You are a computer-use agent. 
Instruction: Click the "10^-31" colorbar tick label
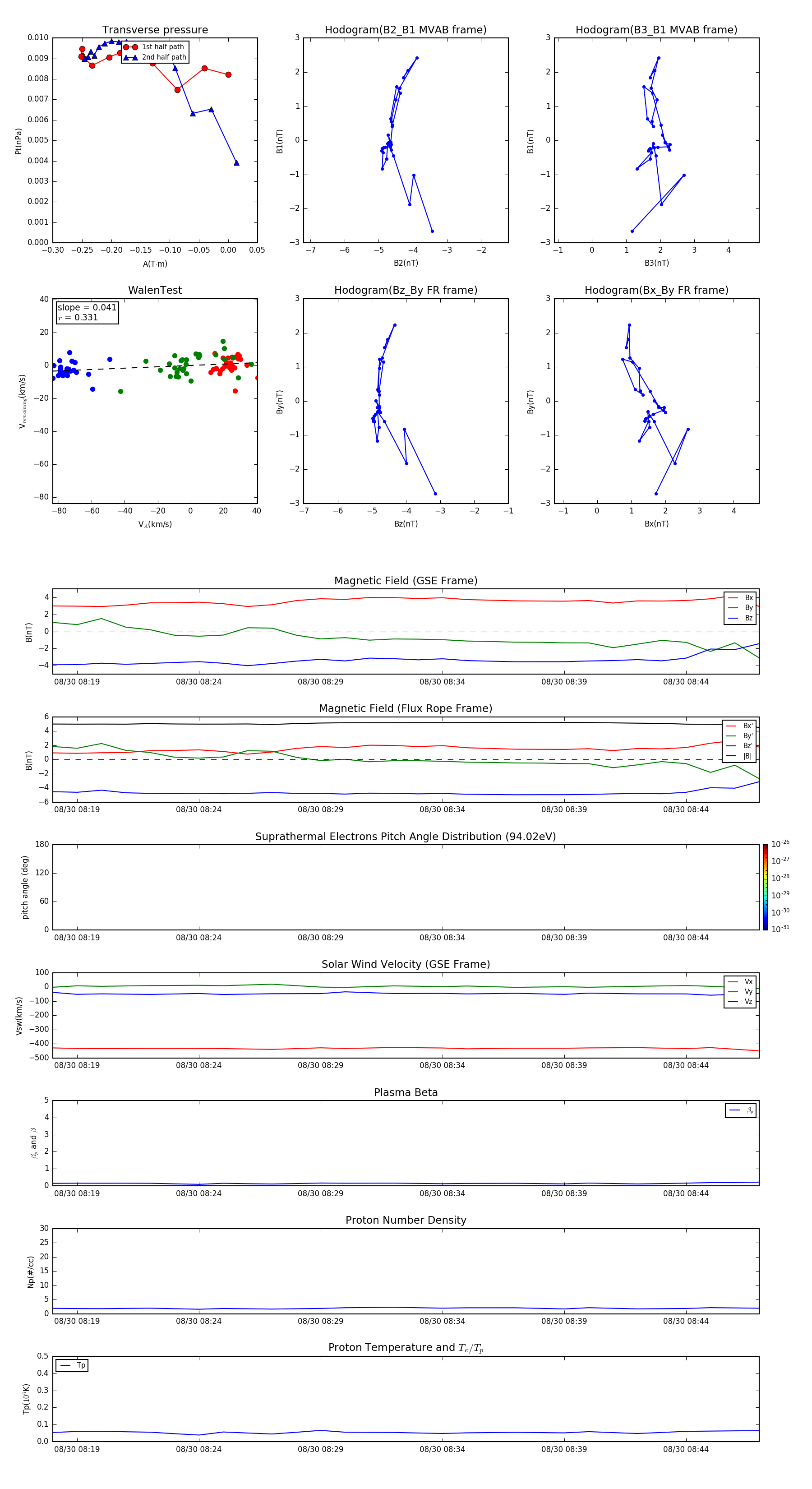click(780, 929)
